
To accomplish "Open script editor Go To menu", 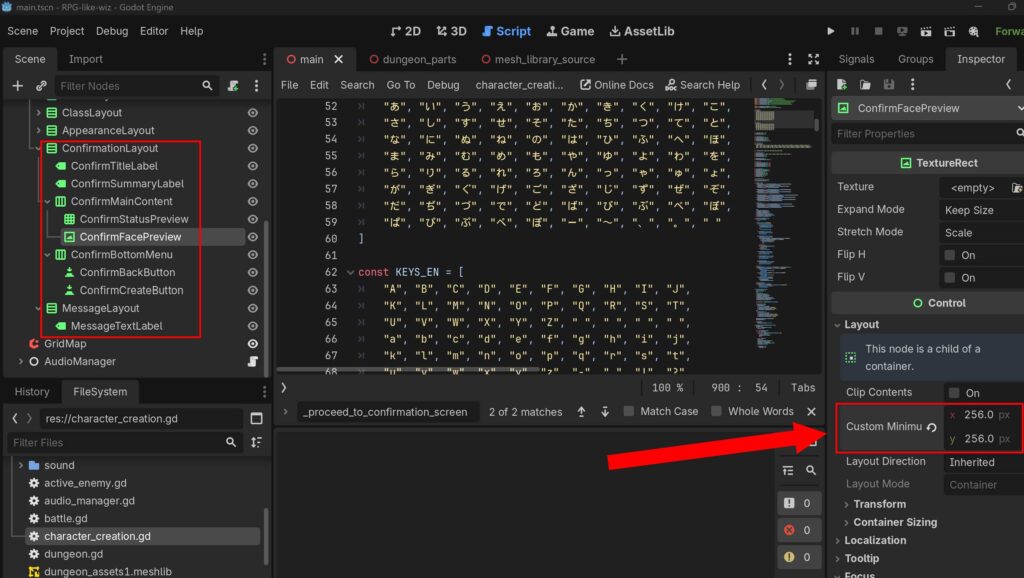I will point(400,85).
